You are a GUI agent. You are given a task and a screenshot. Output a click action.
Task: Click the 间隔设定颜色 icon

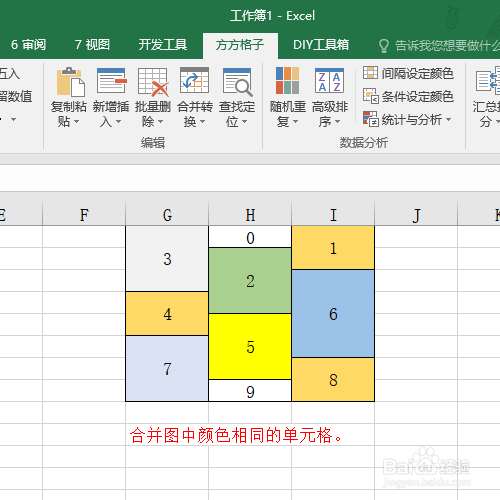coord(370,73)
